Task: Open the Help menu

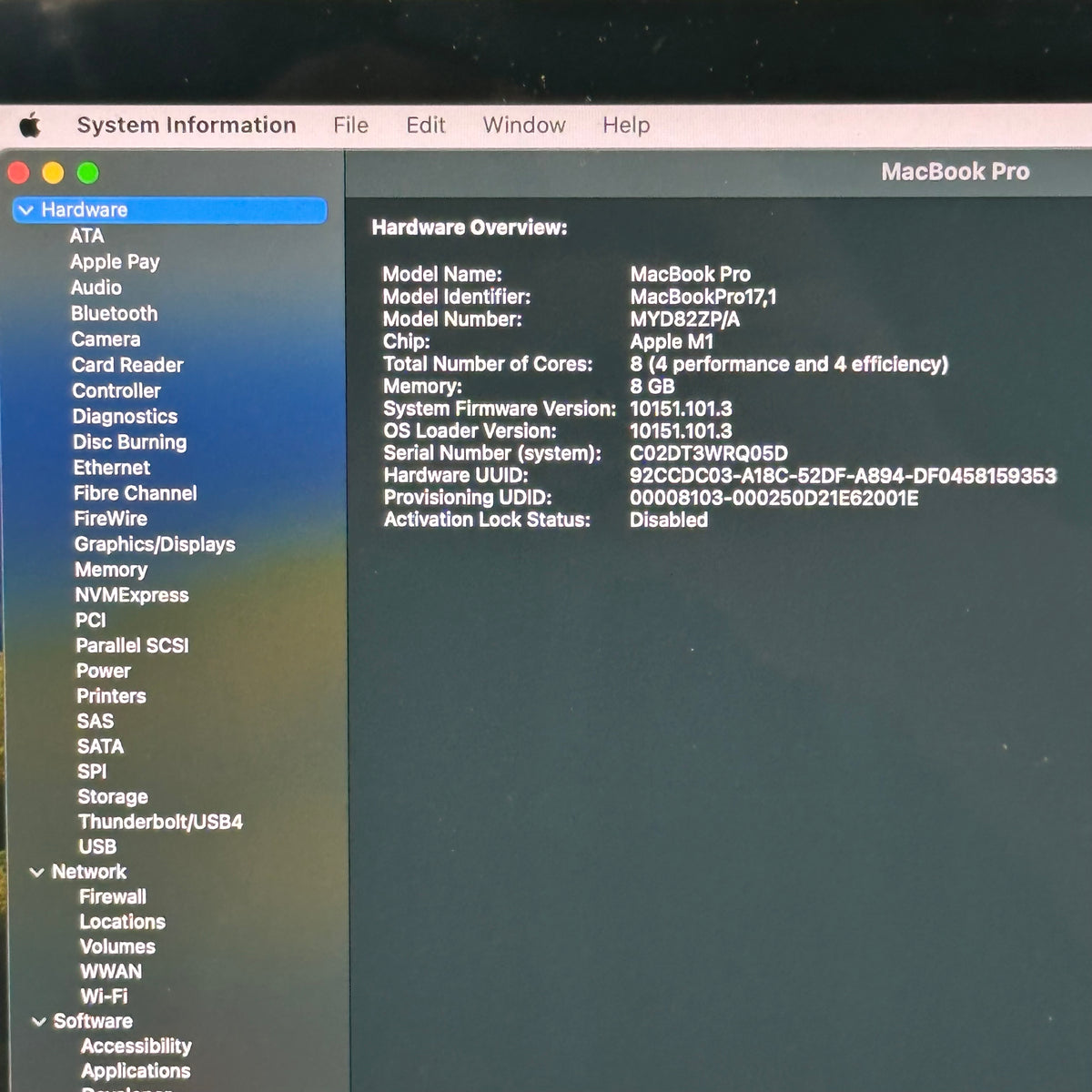Action: [x=626, y=125]
